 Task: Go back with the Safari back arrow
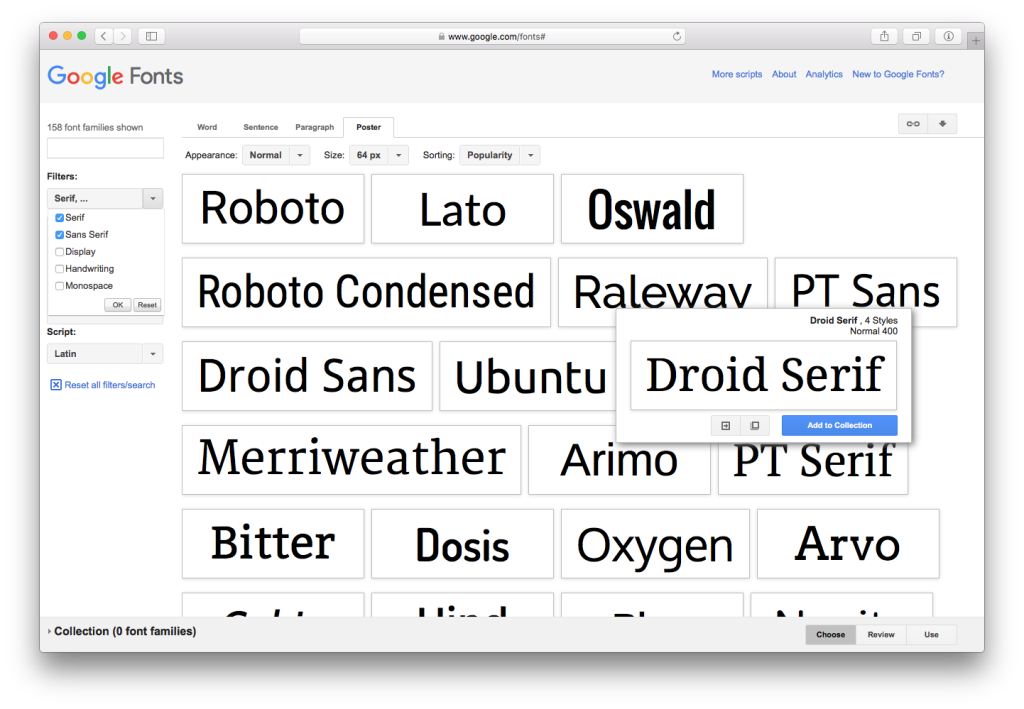(x=104, y=36)
